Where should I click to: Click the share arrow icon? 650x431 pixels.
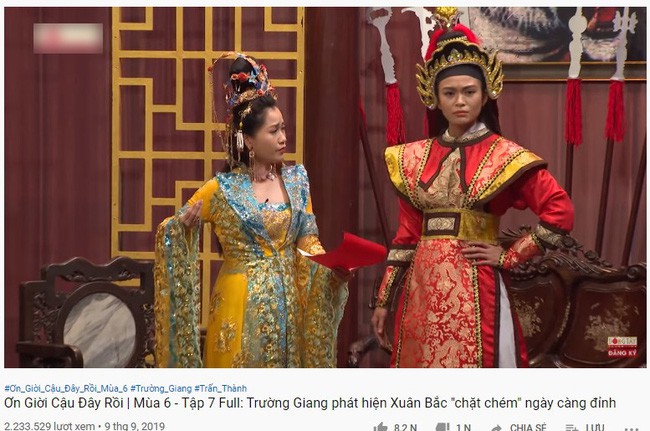pos(497,428)
